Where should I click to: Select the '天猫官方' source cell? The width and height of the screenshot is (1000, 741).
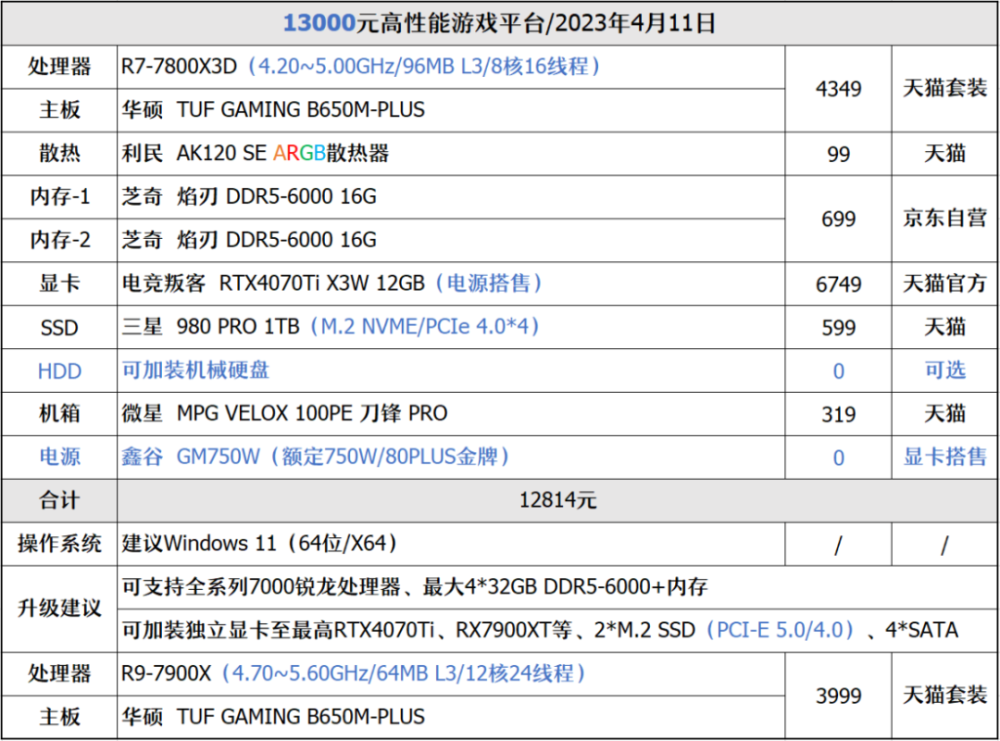pyautogui.click(x=945, y=284)
